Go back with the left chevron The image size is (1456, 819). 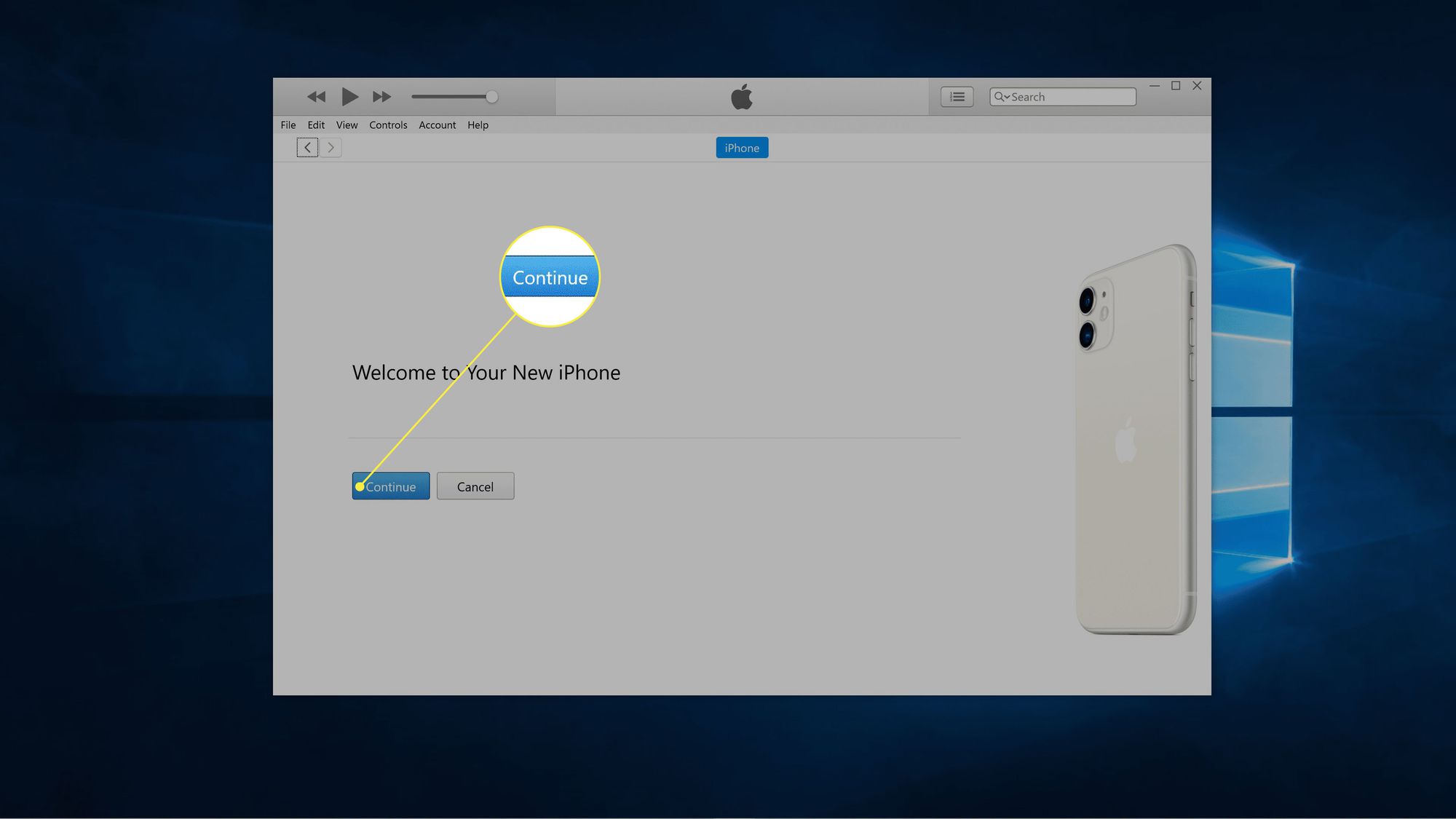click(x=307, y=148)
